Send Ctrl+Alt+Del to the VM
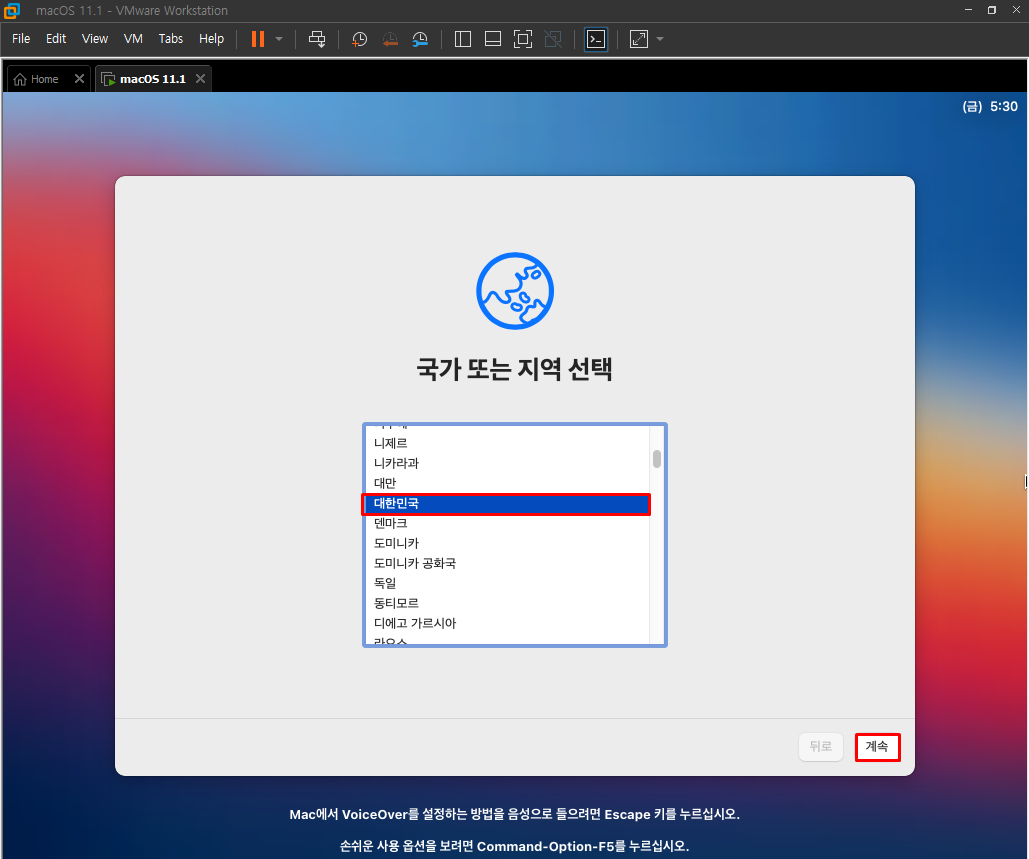 point(317,39)
